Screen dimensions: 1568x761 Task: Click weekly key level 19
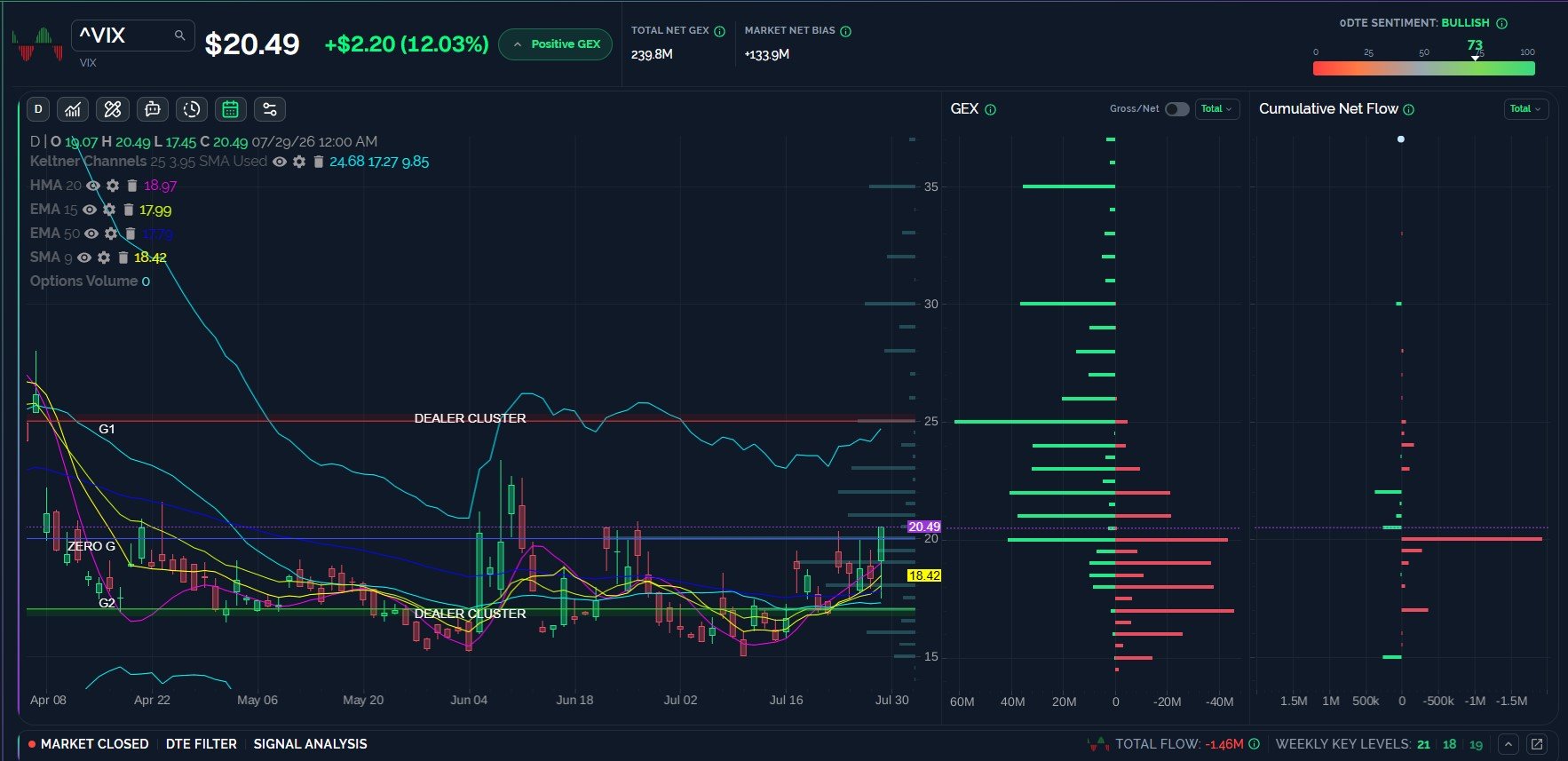click(x=1477, y=744)
